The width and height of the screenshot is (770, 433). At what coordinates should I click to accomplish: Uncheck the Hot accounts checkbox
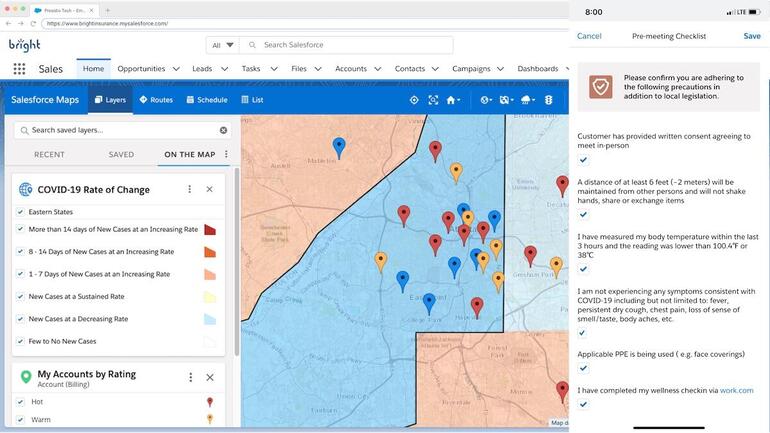pyautogui.click(x=20, y=402)
